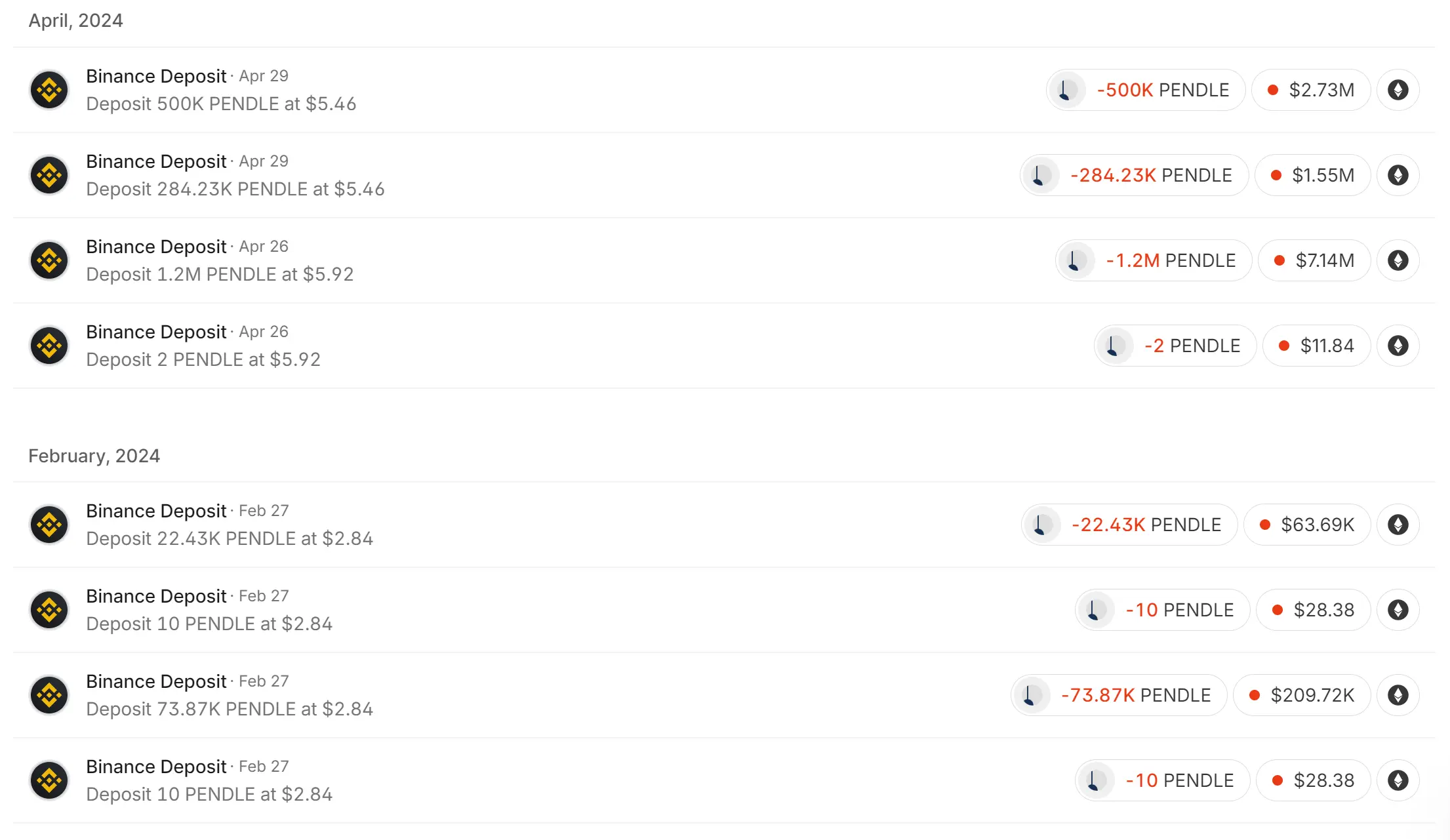Click the February, 2024 section header
The height and width of the screenshot is (840, 1450).
(94, 456)
